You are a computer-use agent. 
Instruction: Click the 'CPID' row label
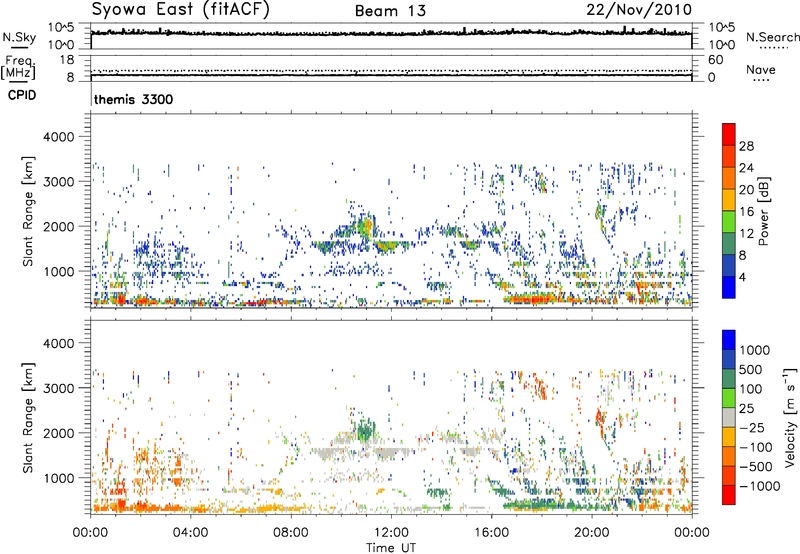coord(22,95)
